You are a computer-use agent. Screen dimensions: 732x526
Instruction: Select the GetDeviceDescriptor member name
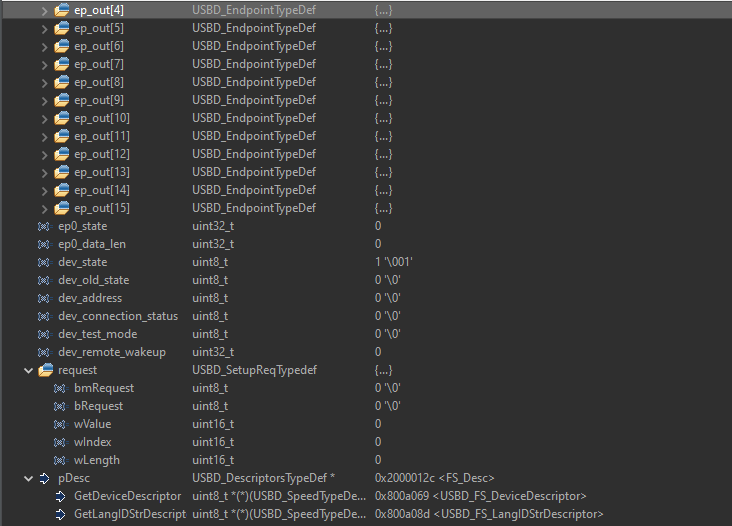click(127, 496)
